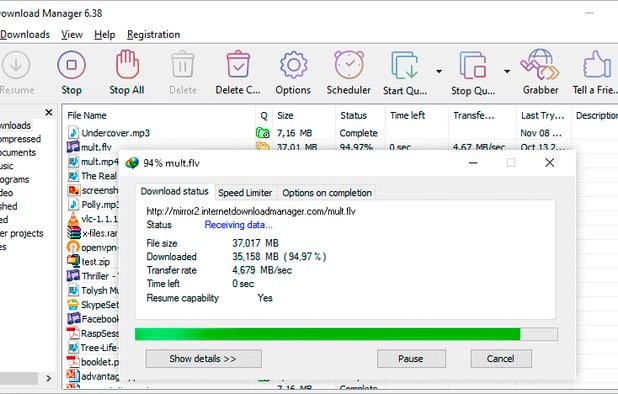Click the Stop All hand icon
Viewport: 618px width, 394px height.
(127, 64)
